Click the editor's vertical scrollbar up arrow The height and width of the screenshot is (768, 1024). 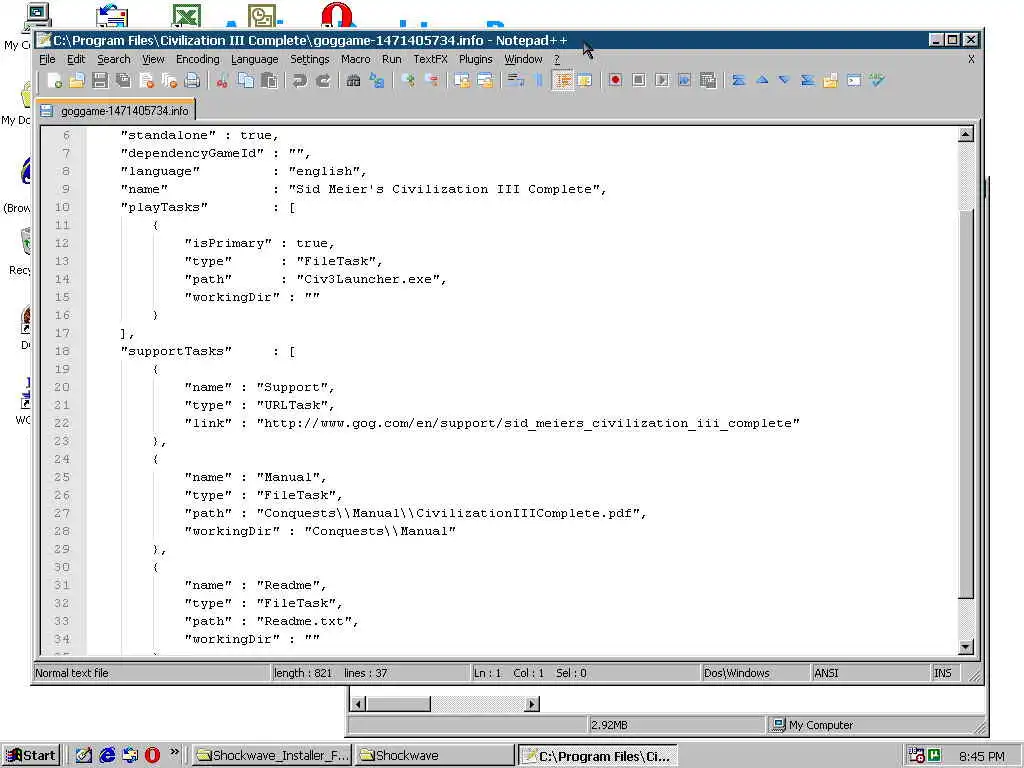click(x=966, y=135)
